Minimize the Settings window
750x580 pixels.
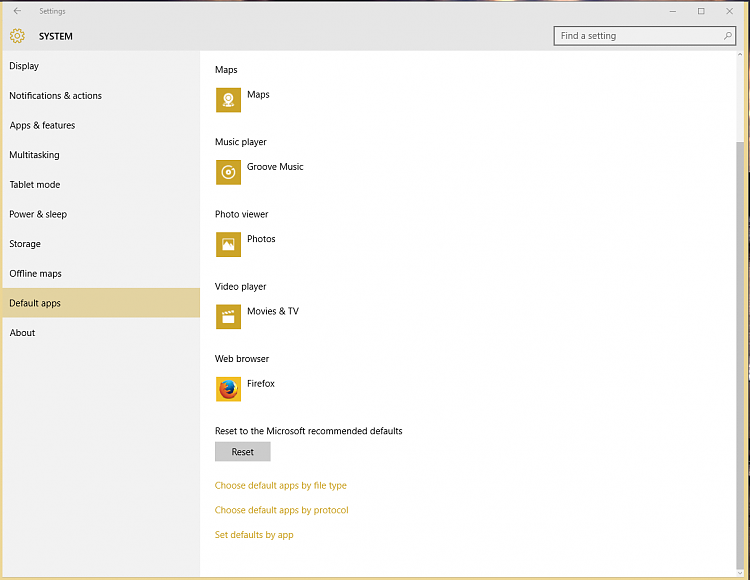673,11
